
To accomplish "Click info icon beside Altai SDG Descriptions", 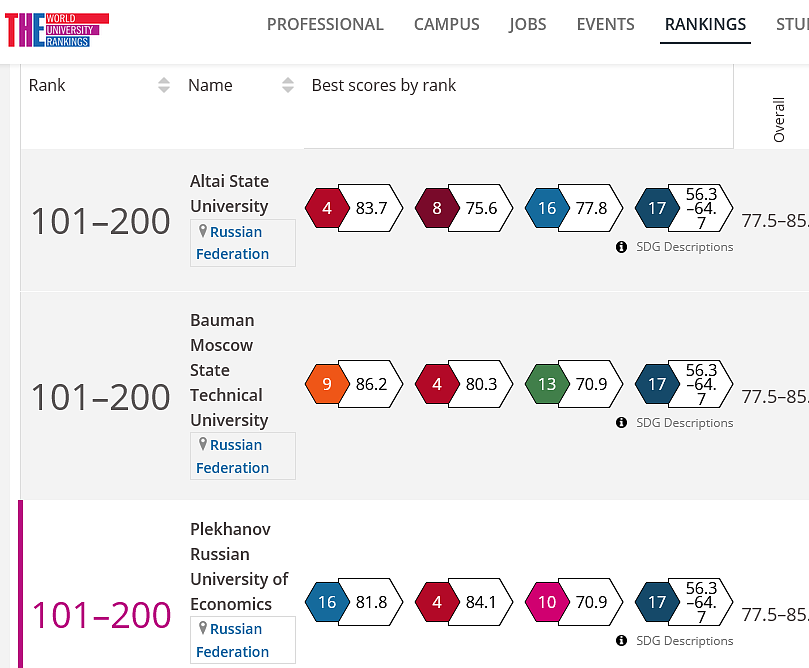I will 621,247.
